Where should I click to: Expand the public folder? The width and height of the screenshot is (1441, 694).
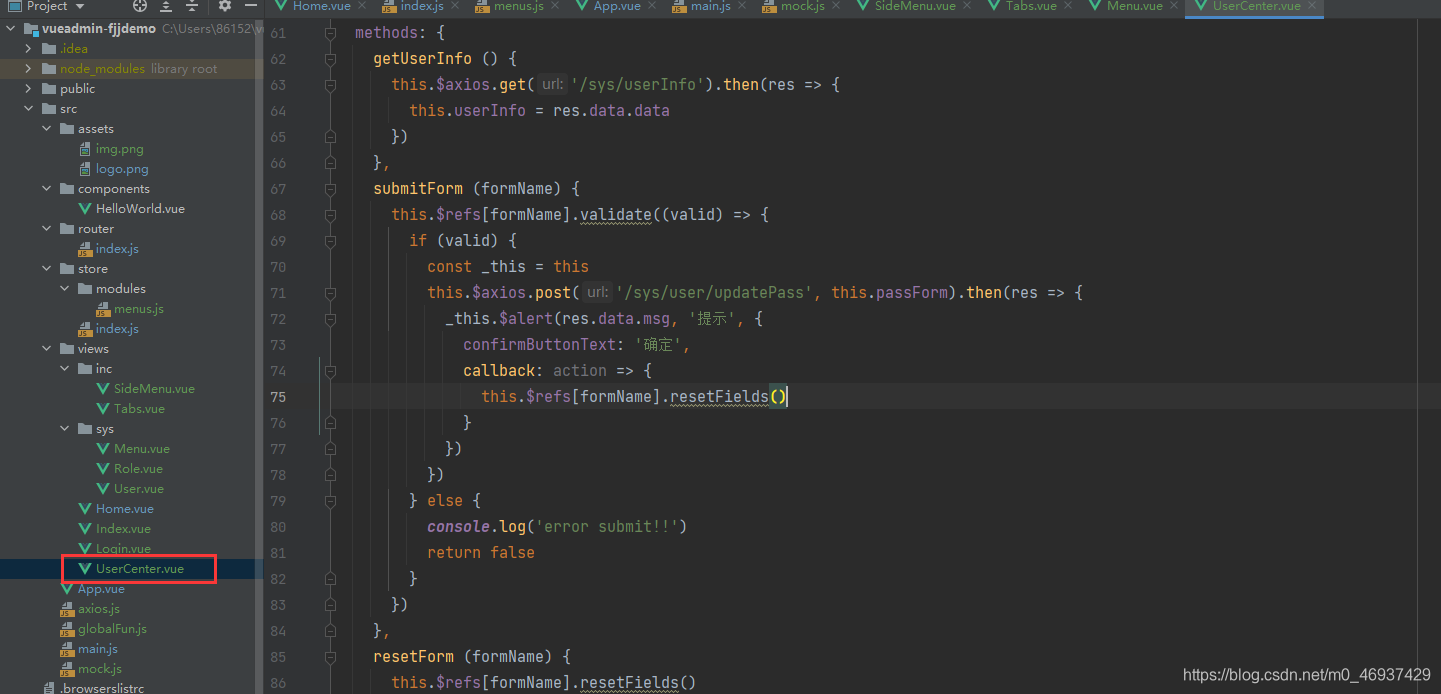(x=29, y=89)
